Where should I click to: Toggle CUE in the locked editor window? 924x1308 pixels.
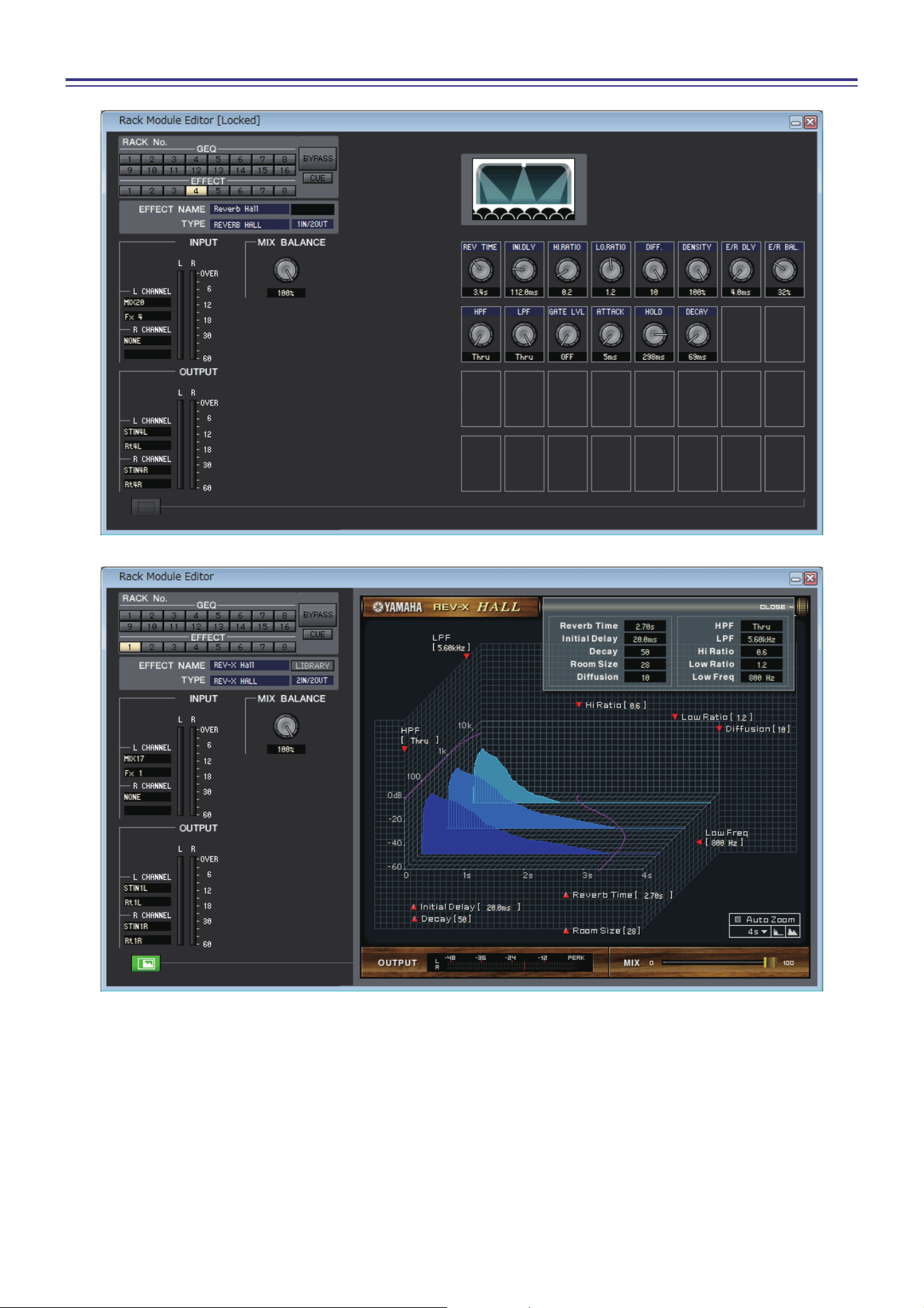click(x=318, y=178)
